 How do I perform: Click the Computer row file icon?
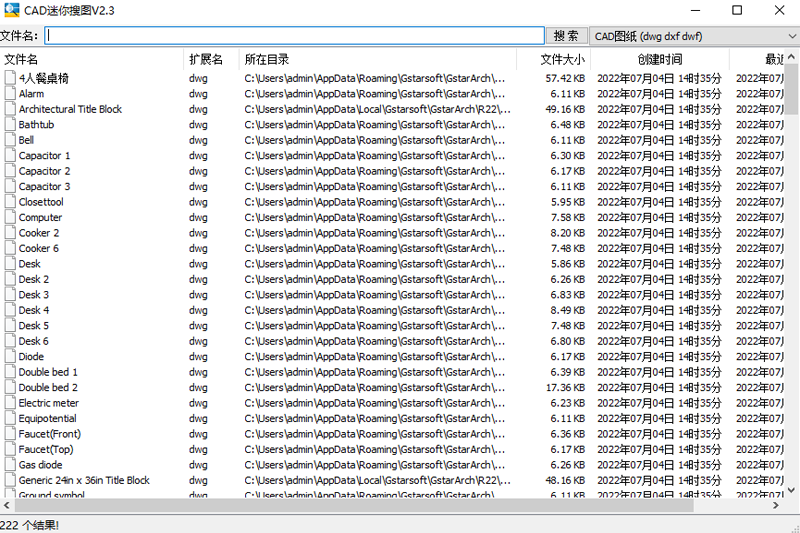(x=9, y=218)
